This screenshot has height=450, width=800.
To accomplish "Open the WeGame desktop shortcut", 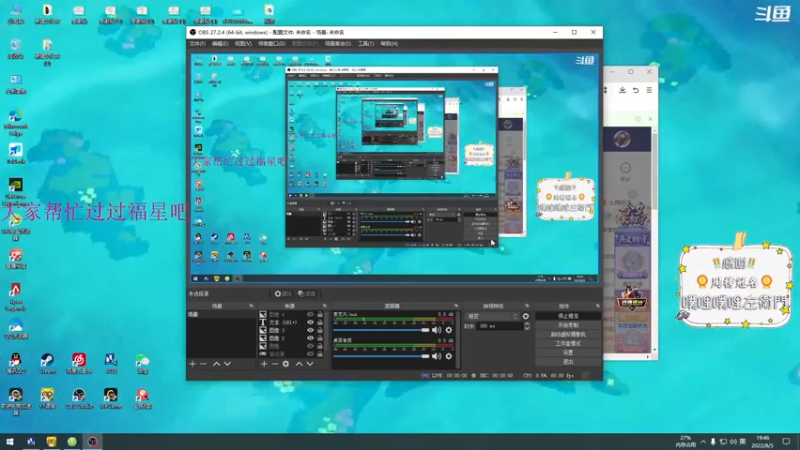I will [x=110, y=398].
